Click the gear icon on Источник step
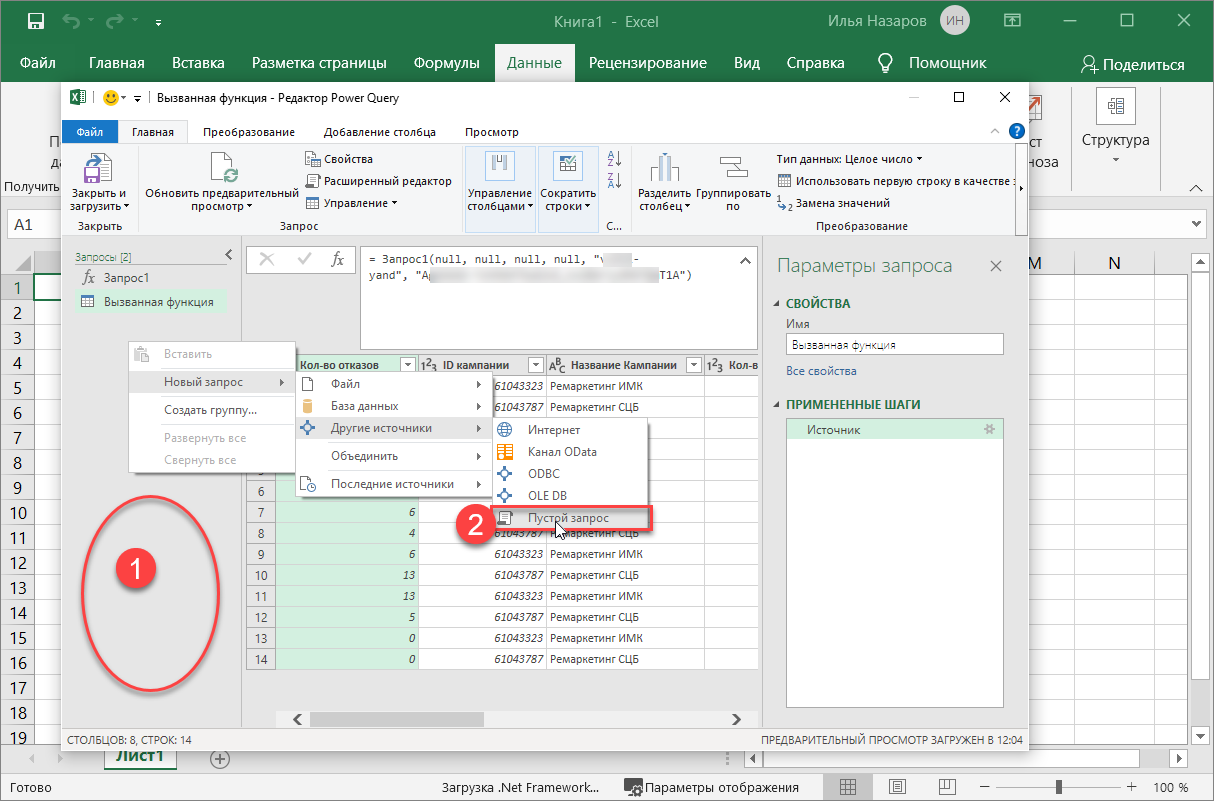The width and height of the screenshot is (1214, 801). pyautogui.click(x=989, y=430)
